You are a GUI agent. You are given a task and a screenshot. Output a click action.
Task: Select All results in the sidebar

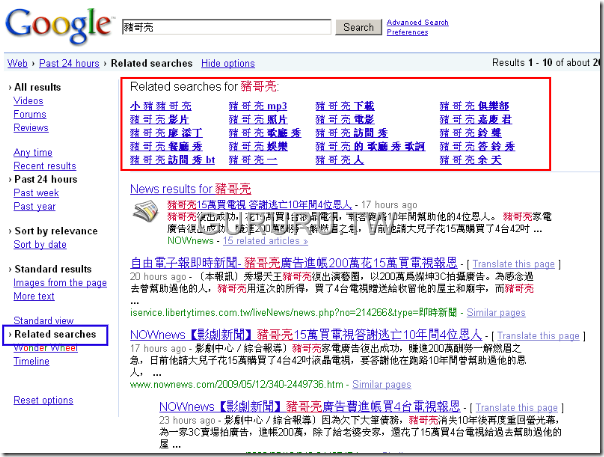click(37, 87)
